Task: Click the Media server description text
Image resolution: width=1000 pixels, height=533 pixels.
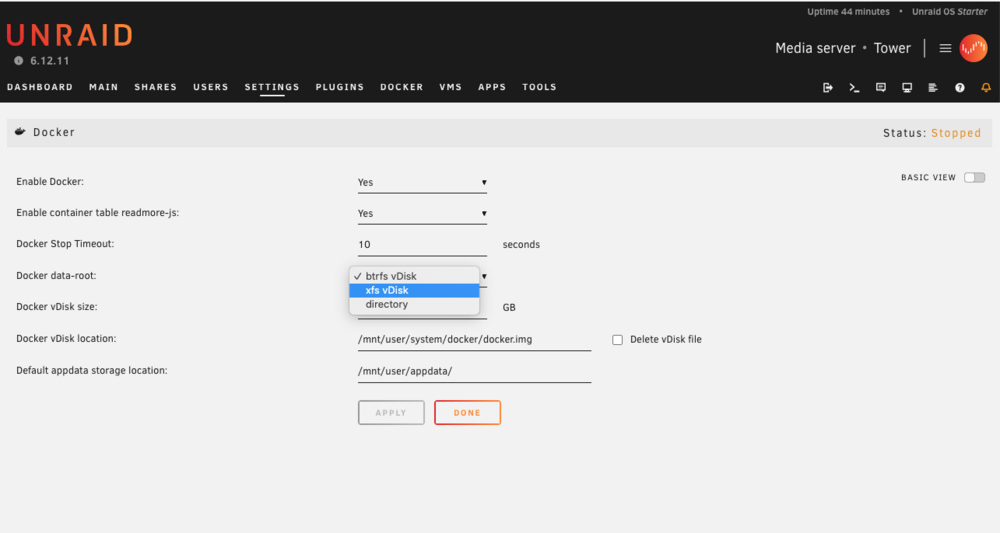Action: coord(815,48)
